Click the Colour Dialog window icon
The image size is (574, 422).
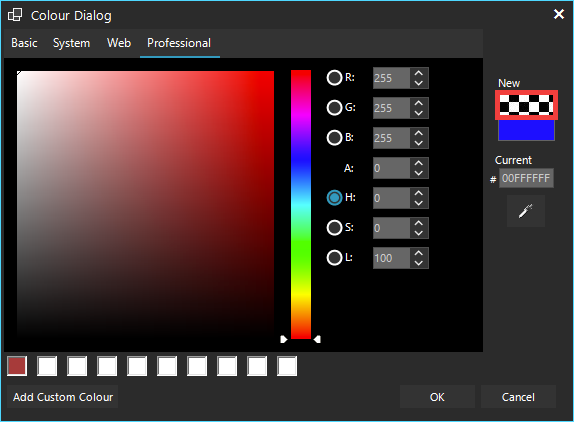(15, 15)
